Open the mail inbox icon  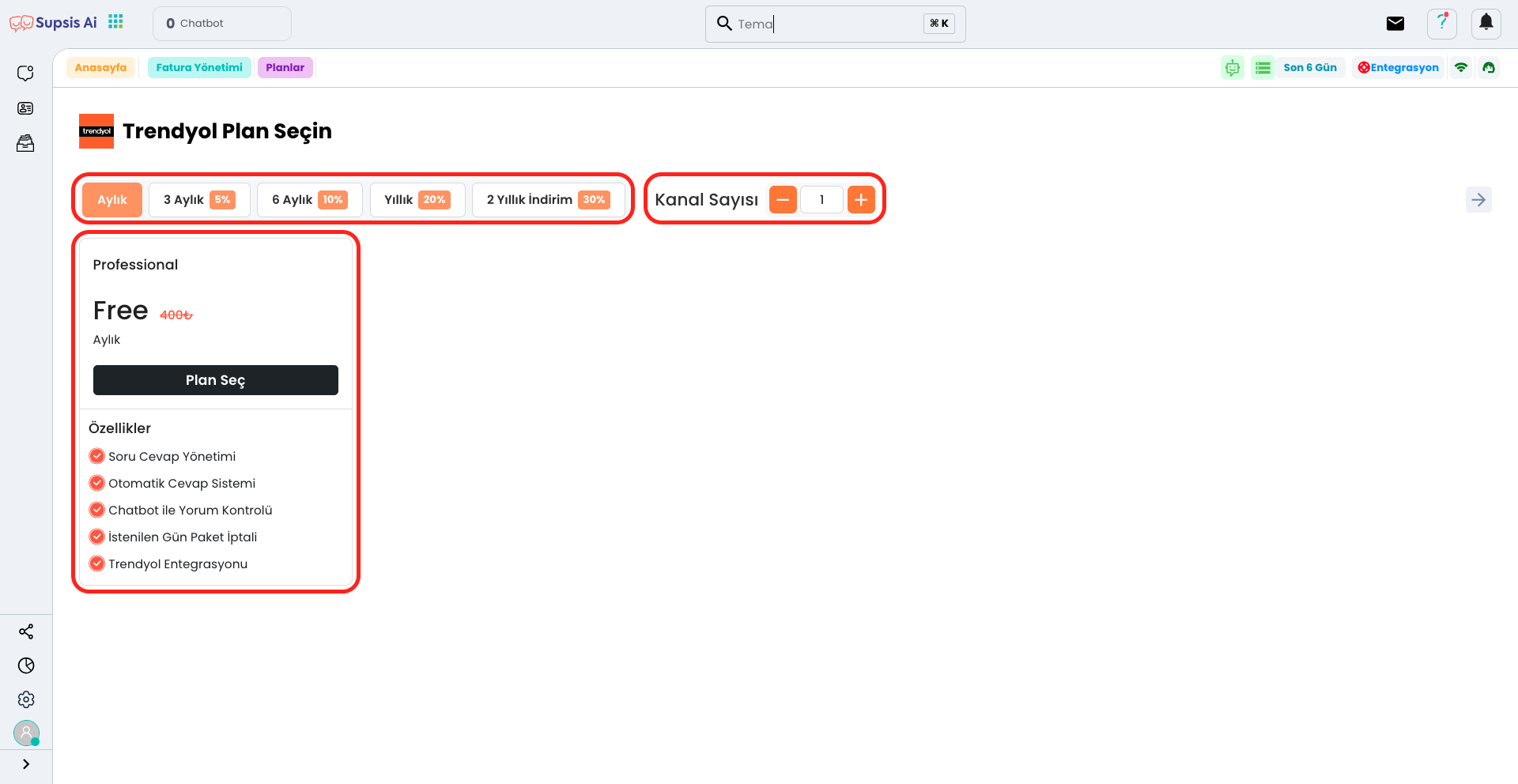[x=1395, y=24]
